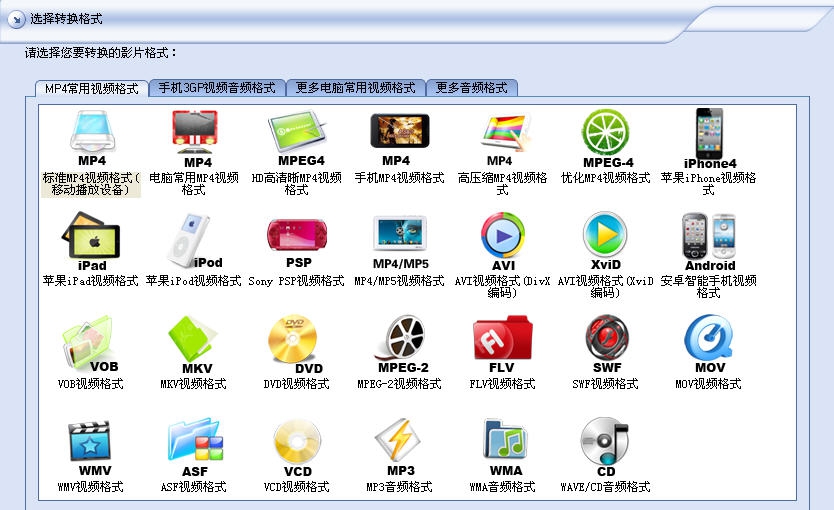Click the 苹果iPhone视频格式 label
This screenshot has height=510, width=834.
tap(708, 183)
